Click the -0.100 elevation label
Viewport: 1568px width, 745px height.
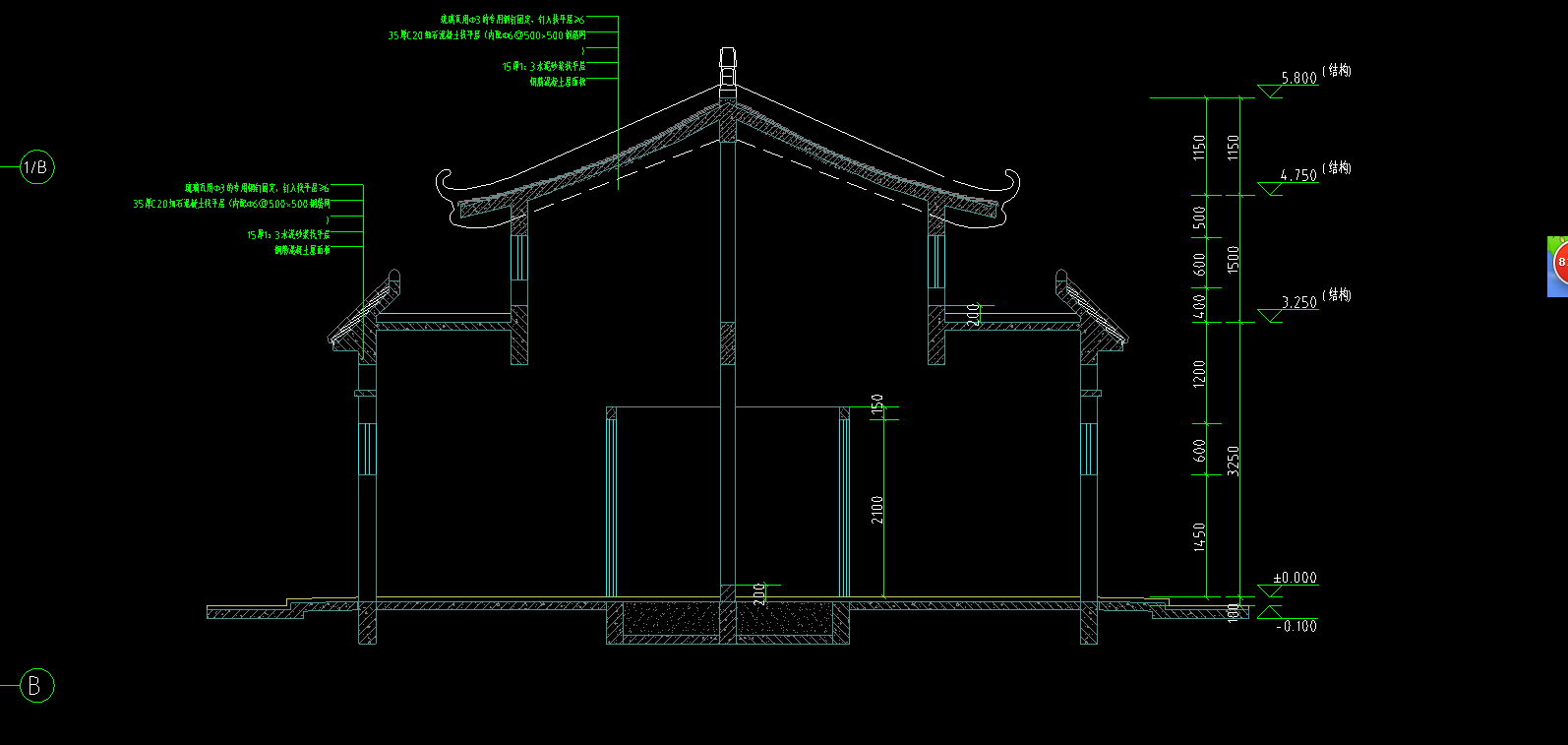tap(1297, 626)
